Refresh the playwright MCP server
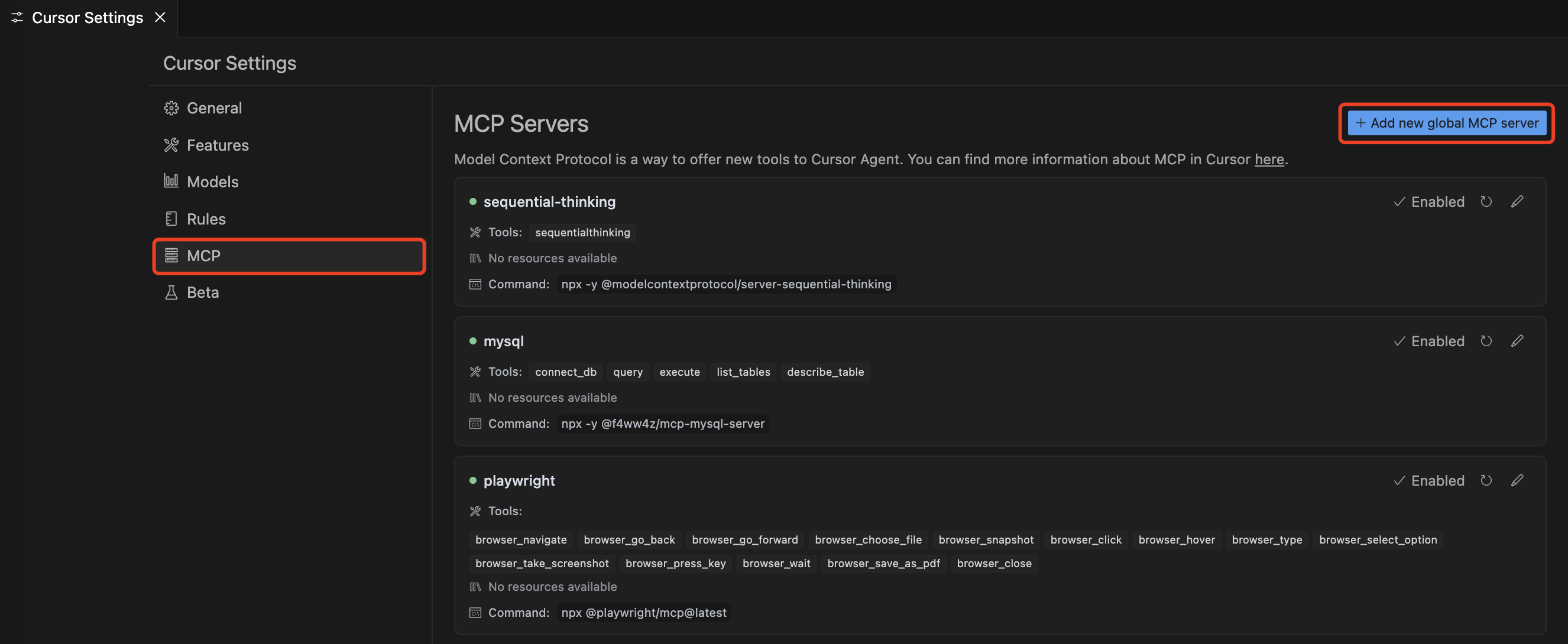The image size is (1568, 644). [x=1486, y=480]
